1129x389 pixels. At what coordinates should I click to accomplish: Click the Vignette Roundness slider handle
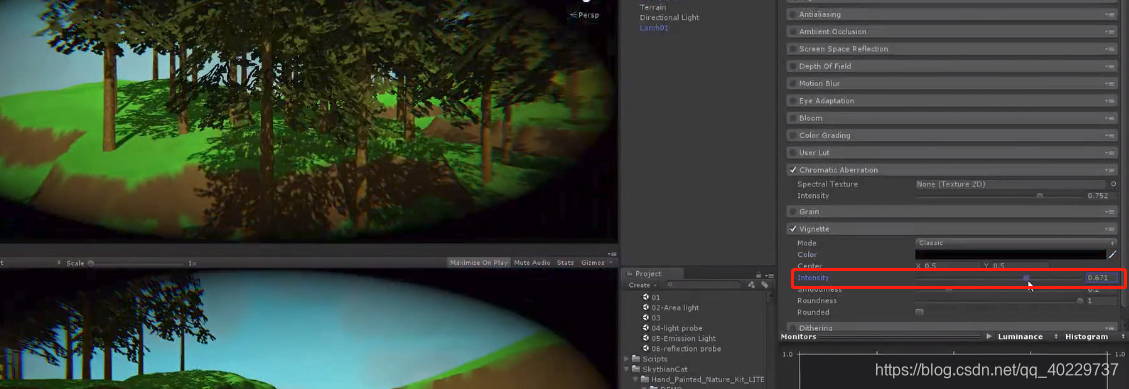1080,300
